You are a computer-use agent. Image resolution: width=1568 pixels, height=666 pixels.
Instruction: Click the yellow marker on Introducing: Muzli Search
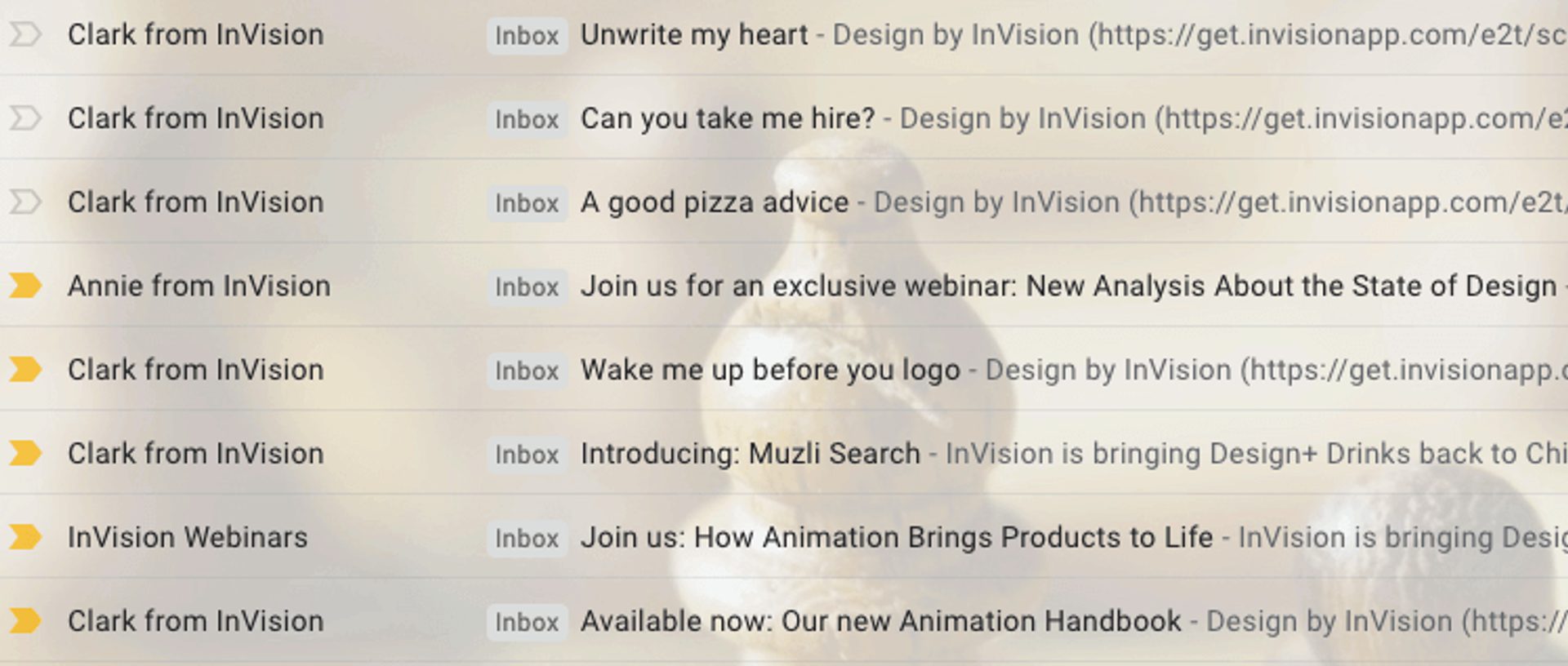[x=24, y=454]
